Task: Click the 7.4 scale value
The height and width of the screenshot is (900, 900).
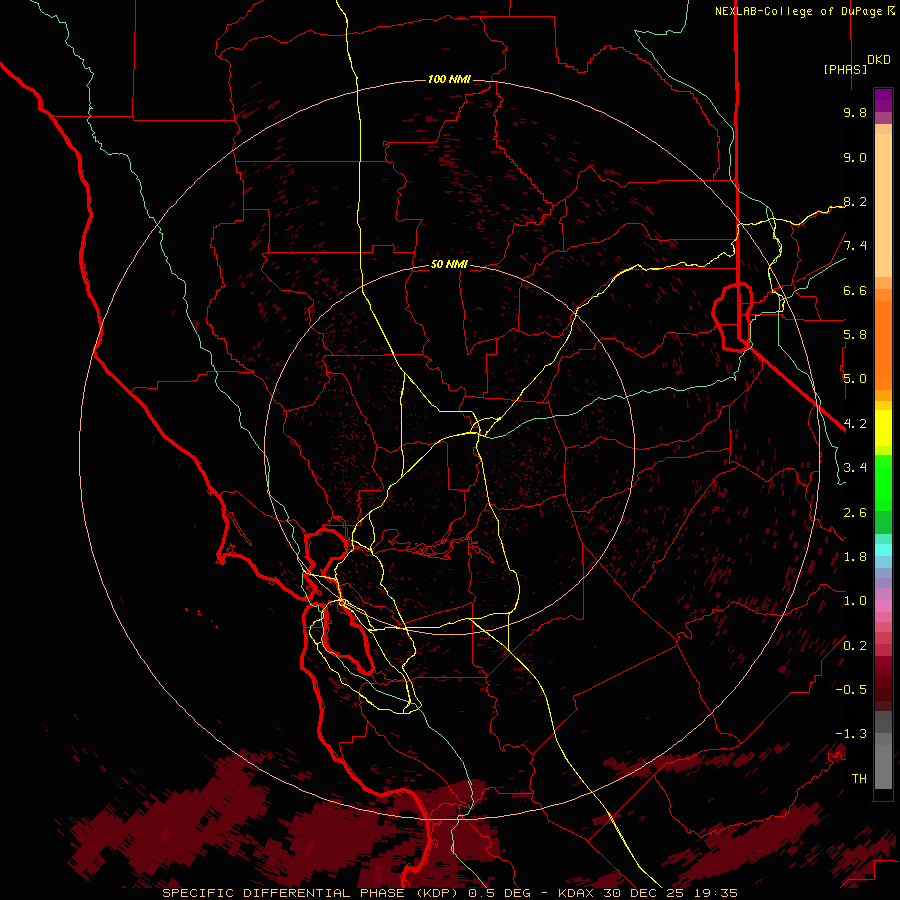Action: 855,246
